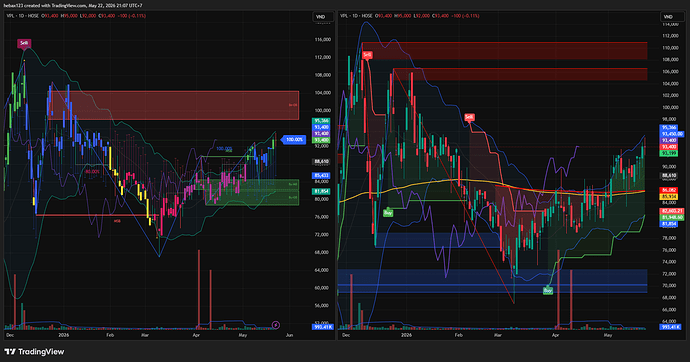Screen dimensions: 690x362
Task: Select the magenta Sell signal label on left chart
Action: tap(24, 43)
